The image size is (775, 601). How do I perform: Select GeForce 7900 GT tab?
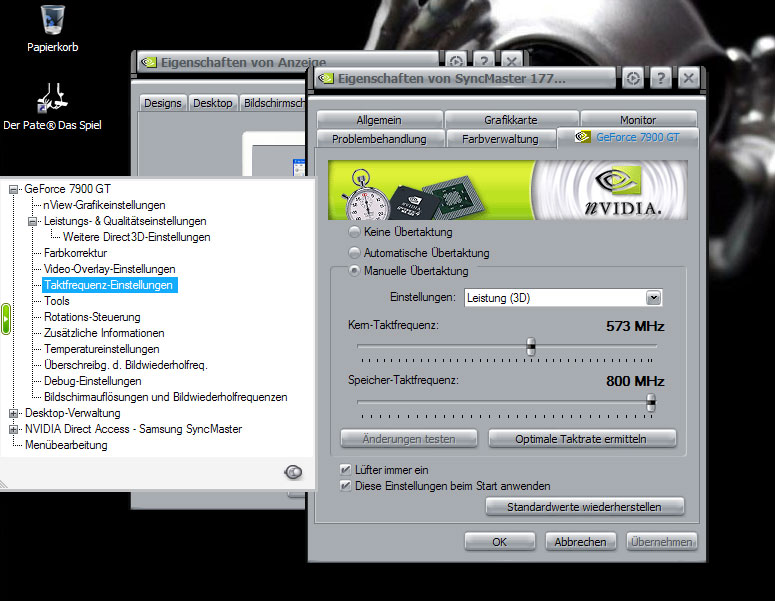pyautogui.click(x=628, y=137)
